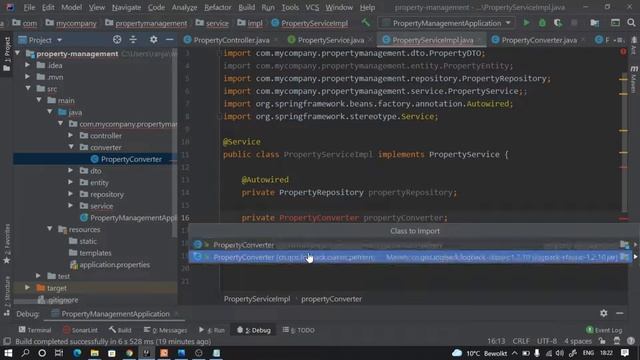The image size is (640, 360).
Task: Click the locate/scroll from source icon
Action: (117, 40)
